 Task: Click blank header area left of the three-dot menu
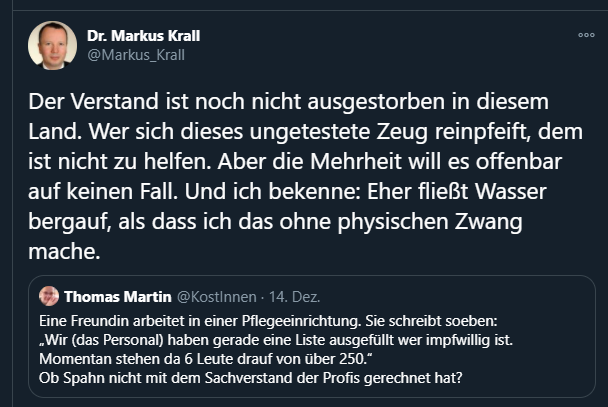(400, 40)
